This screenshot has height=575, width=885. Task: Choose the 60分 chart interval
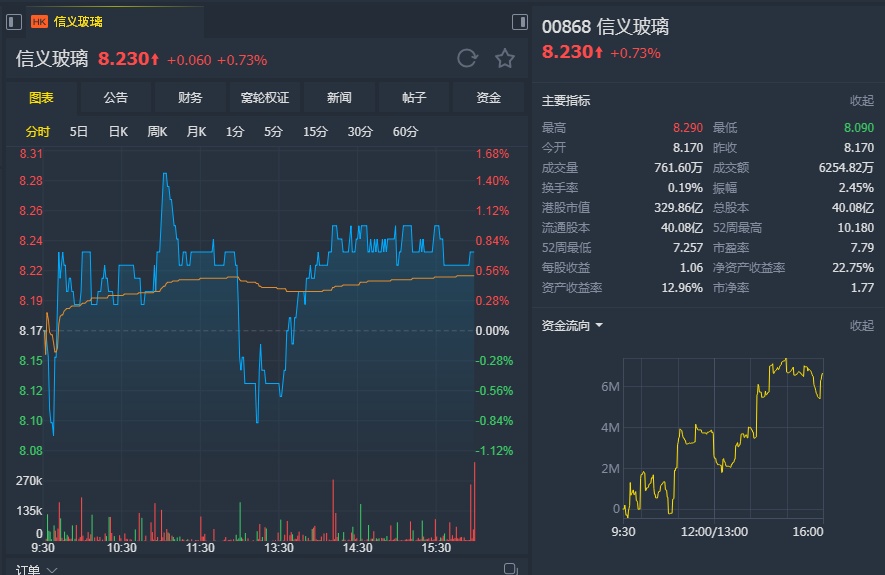[405, 131]
